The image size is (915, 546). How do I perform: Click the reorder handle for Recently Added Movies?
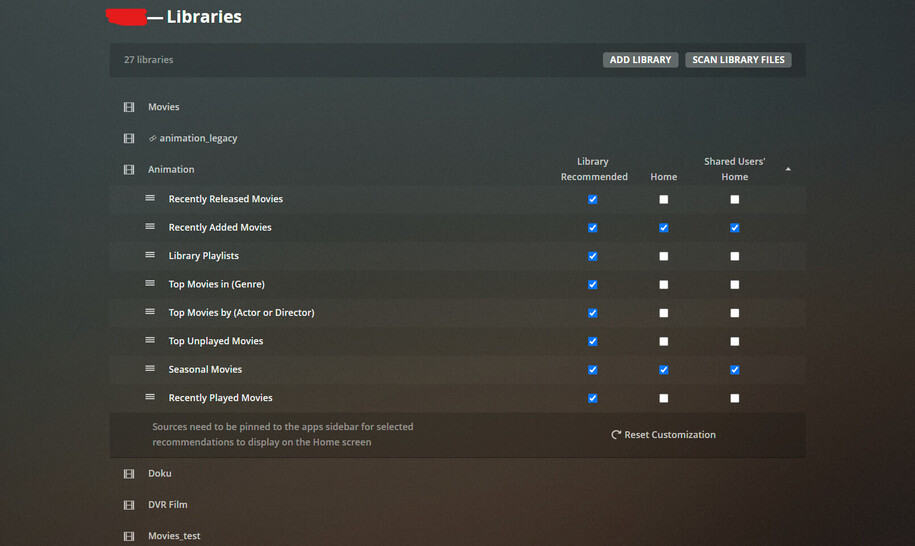150,226
